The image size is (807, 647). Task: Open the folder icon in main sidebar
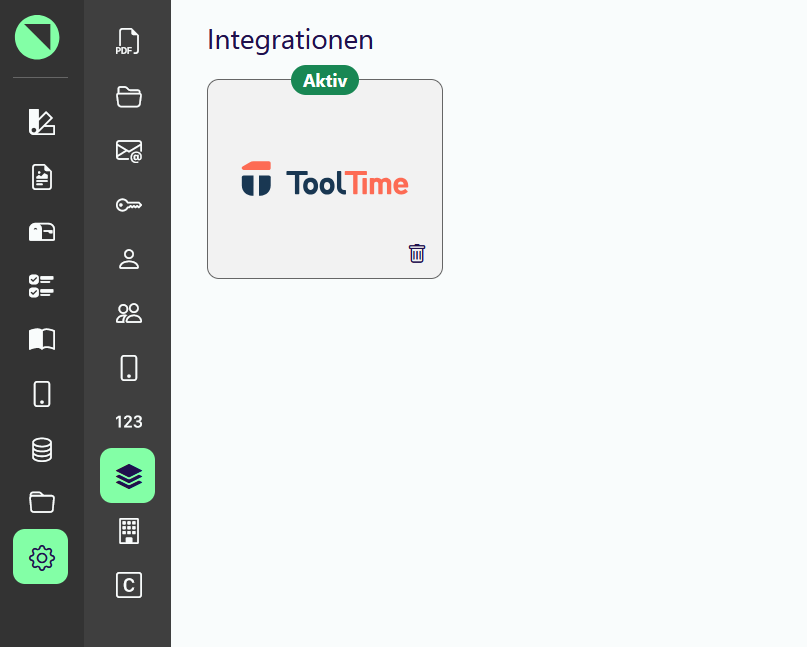click(x=42, y=502)
